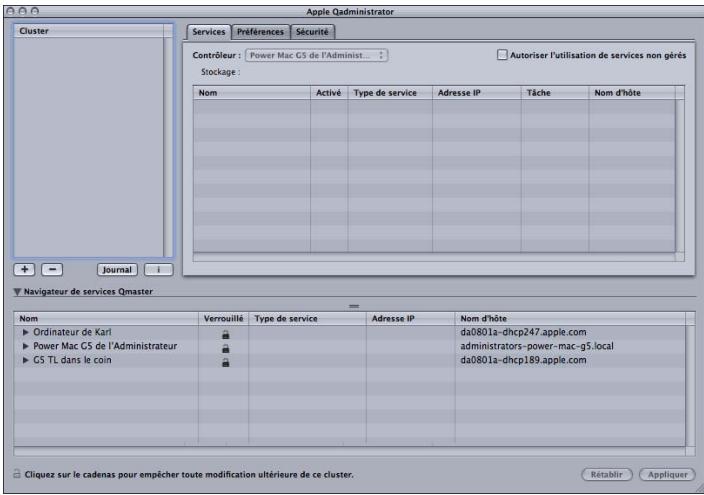Click the horizontal scrollbar under navigator table
This screenshot has height=495, width=704.
click(x=349, y=451)
